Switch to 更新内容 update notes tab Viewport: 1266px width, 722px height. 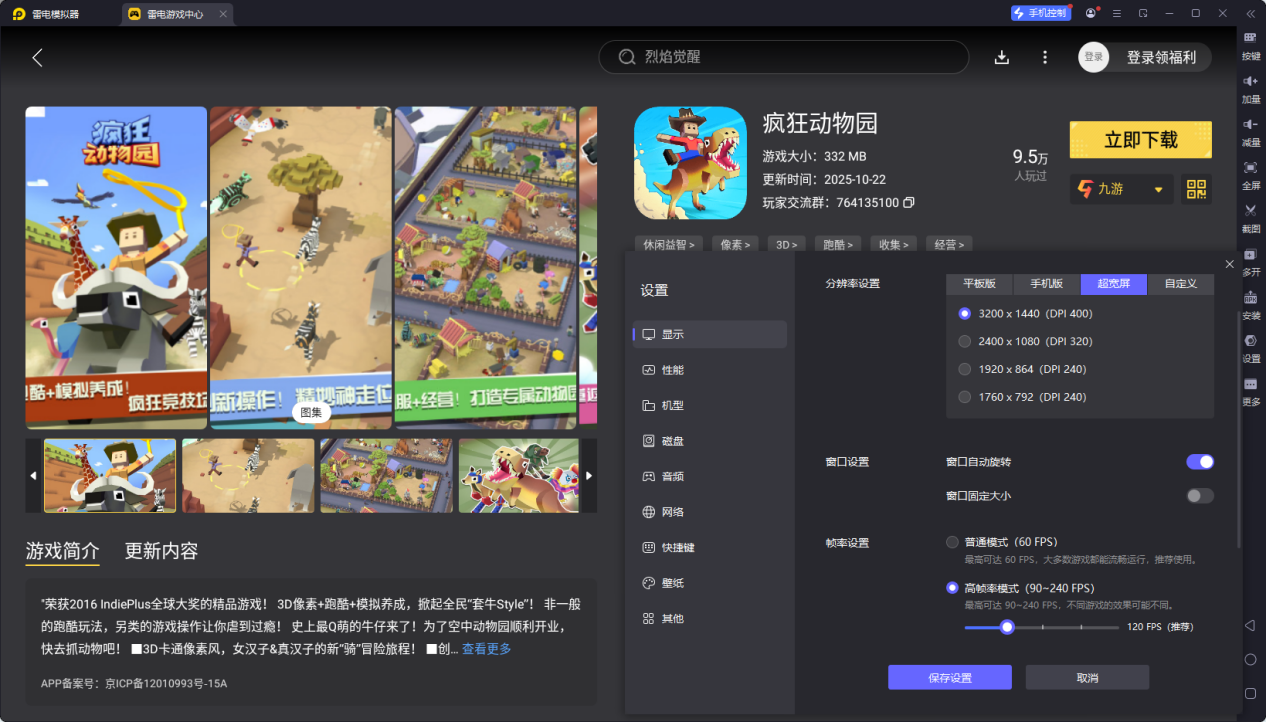click(x=161, y=551)
